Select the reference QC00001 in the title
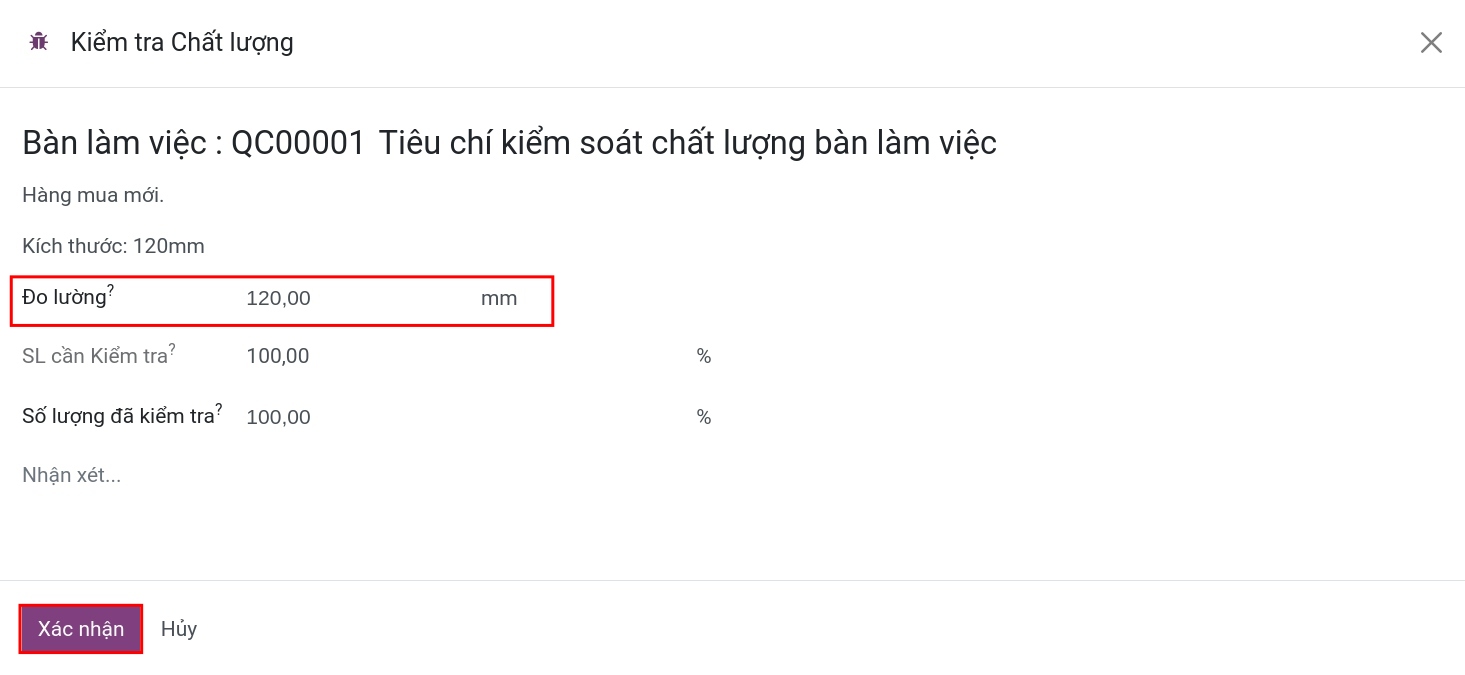Screen dimensions: 1465x675 (x=297, y=142)
